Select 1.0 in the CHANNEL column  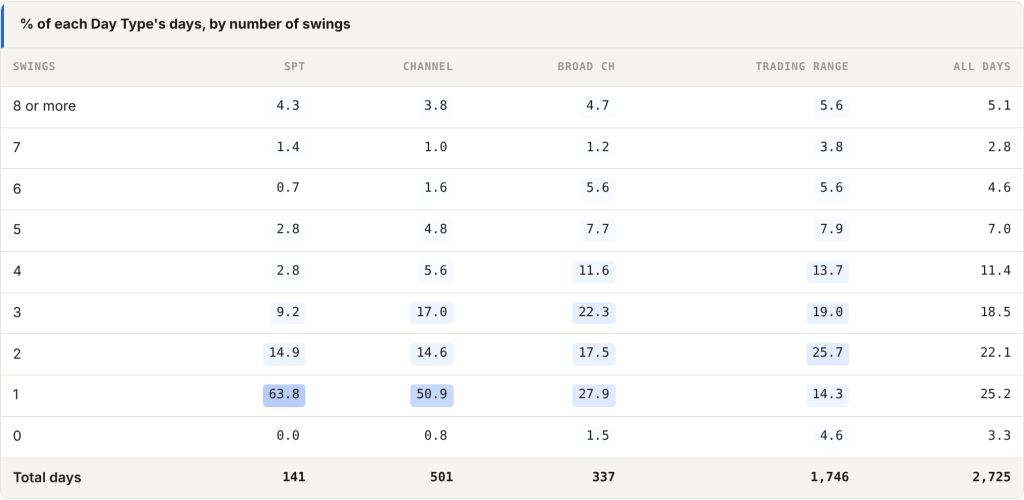tap(436, 147)
